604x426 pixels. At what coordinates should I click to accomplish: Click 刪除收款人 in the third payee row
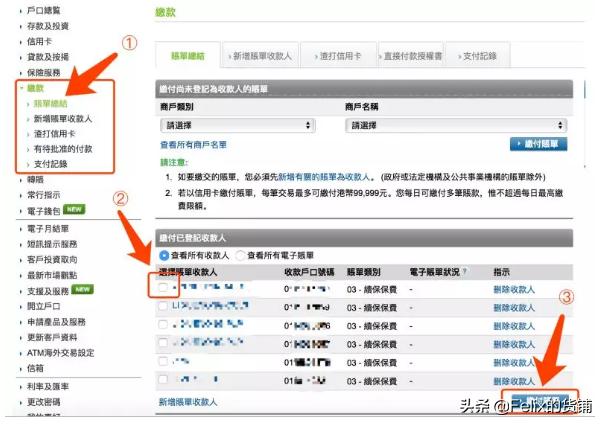[x=514, y=326]
